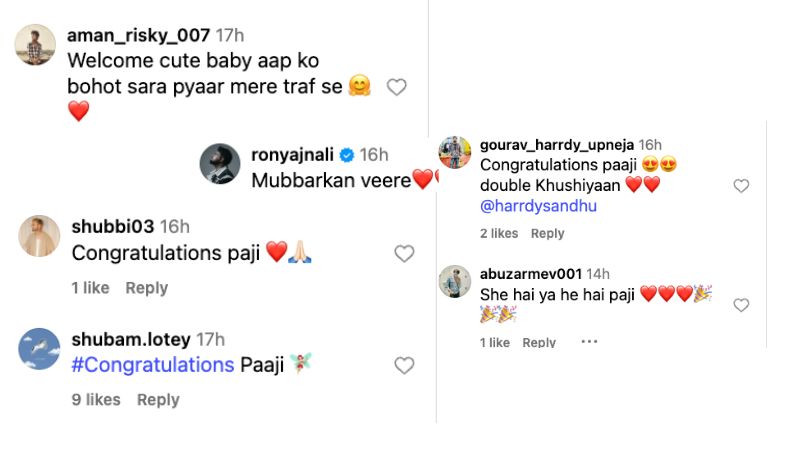Viewport: 800px width, 450px height.
Task: Open the #Congratulations hashtag
Action: click(x=153, y=365)
